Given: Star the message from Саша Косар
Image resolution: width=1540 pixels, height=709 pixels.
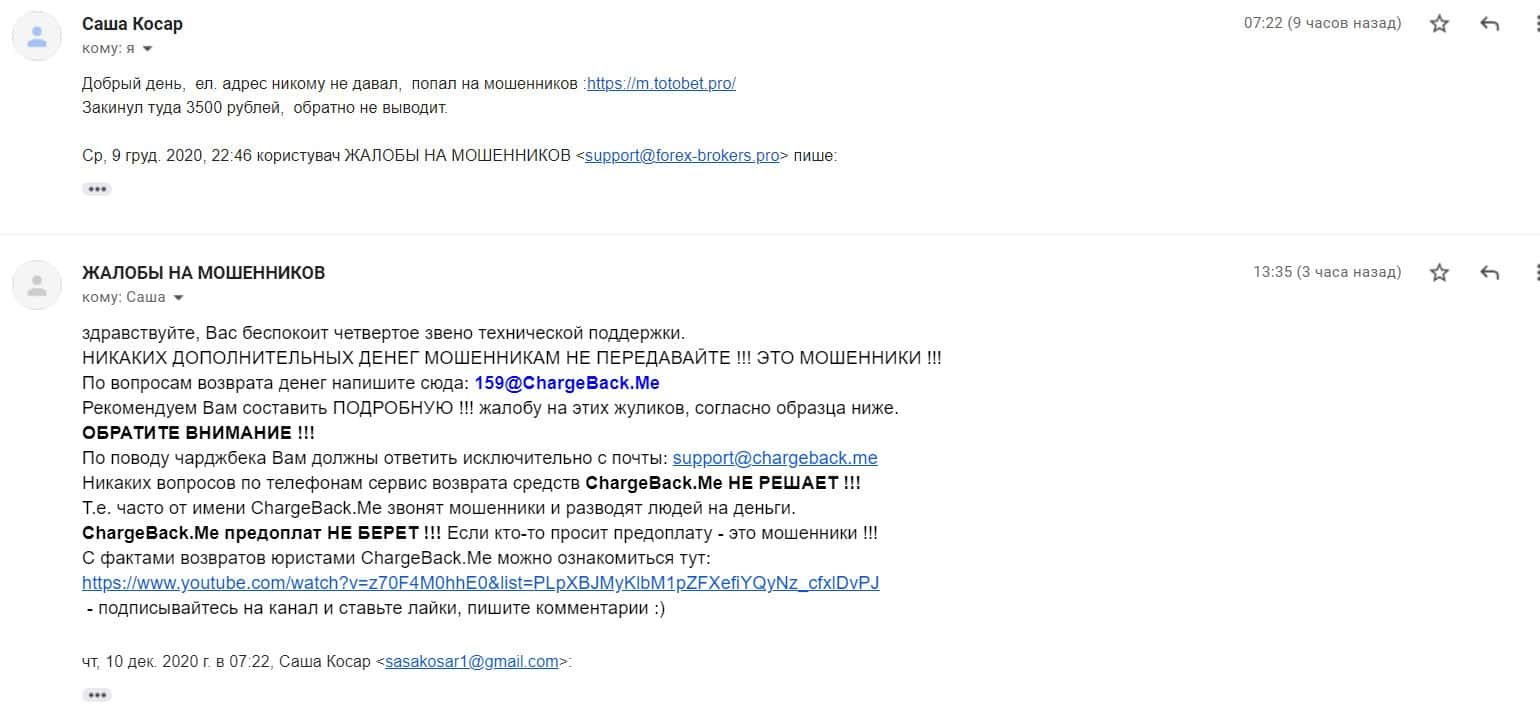Looking at the screenshot, I should point(1439,24).
